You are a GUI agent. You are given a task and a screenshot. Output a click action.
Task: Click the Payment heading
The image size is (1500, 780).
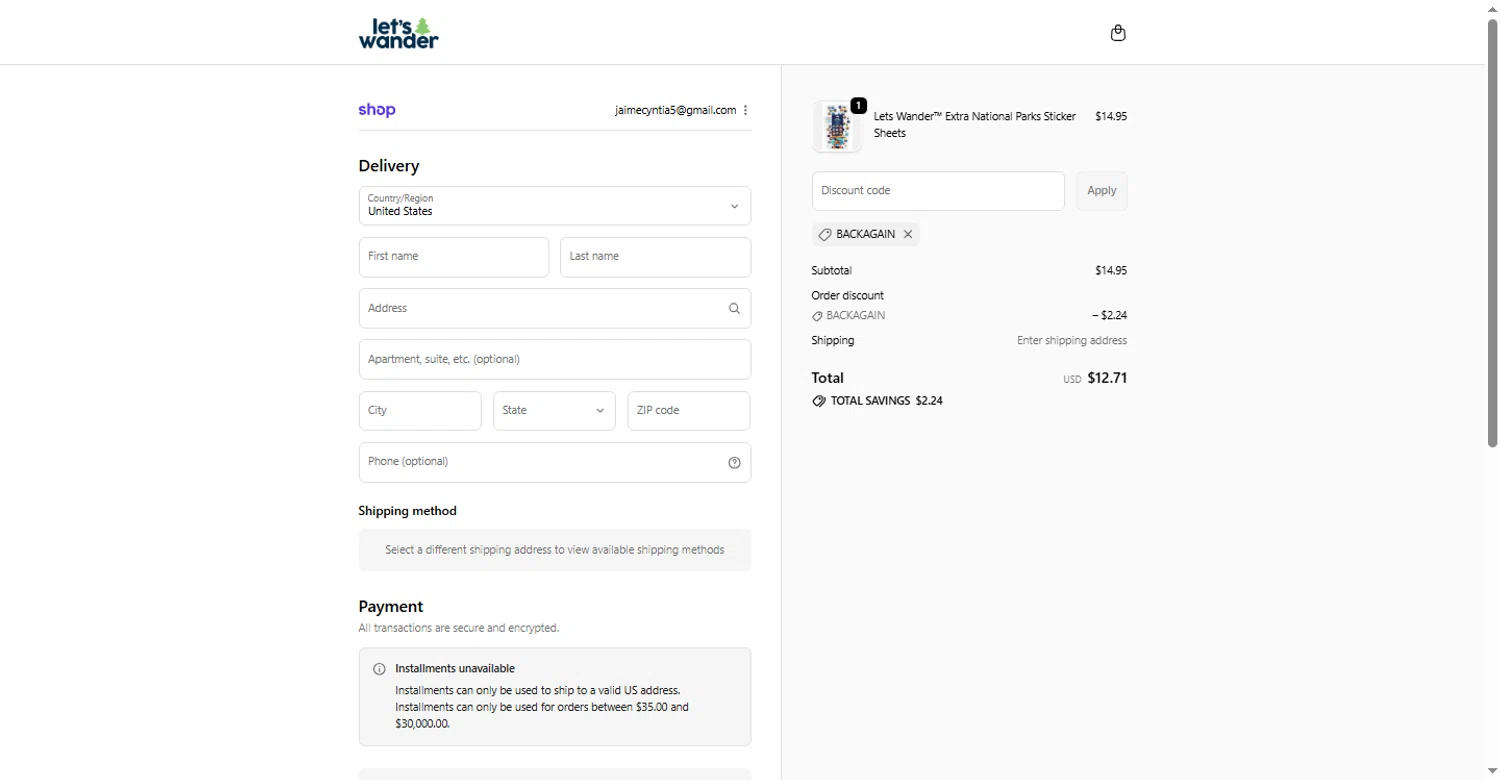[x=391, y=606]
